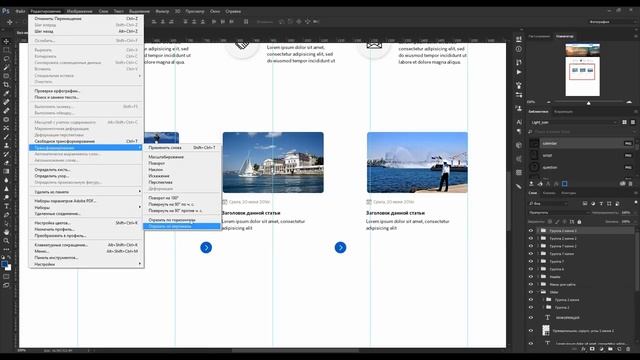Open the 'Фильтр' menu
The height and width of the screenshot is (360, 640).
coord(162,11)
